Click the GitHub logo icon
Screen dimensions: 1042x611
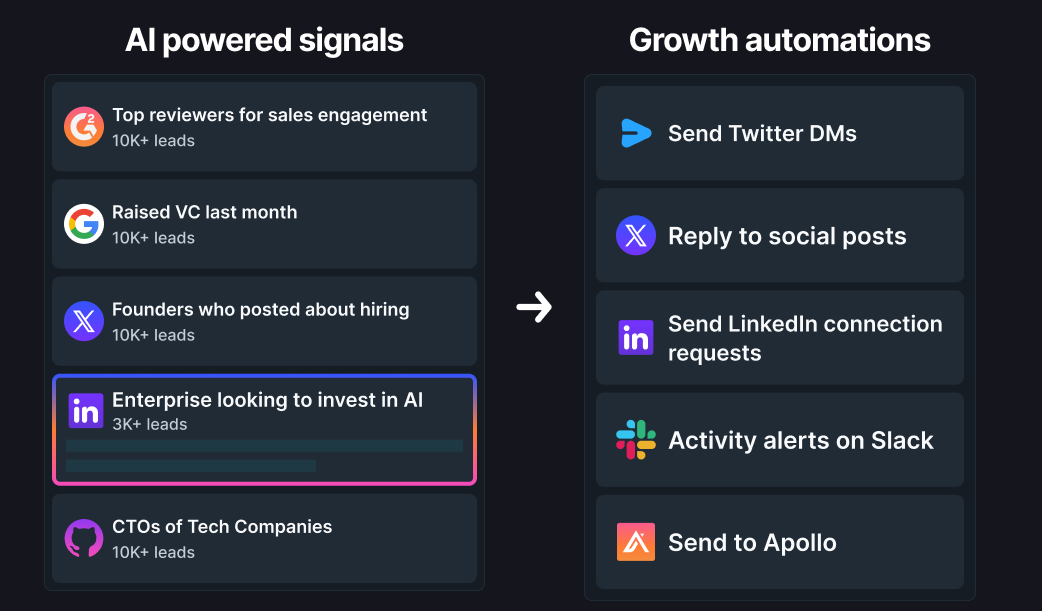coord(84,538)
